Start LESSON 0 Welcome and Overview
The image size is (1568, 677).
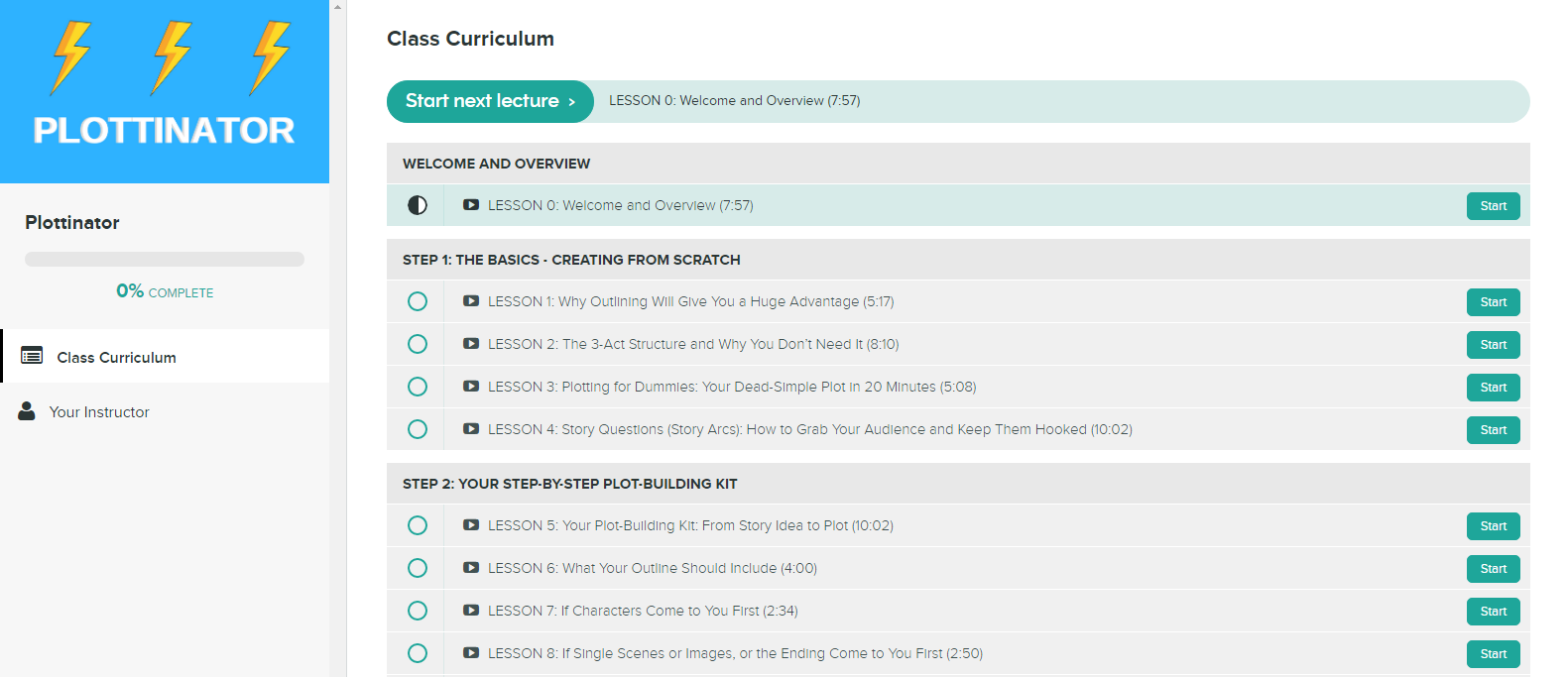[x=1493, y=206]
